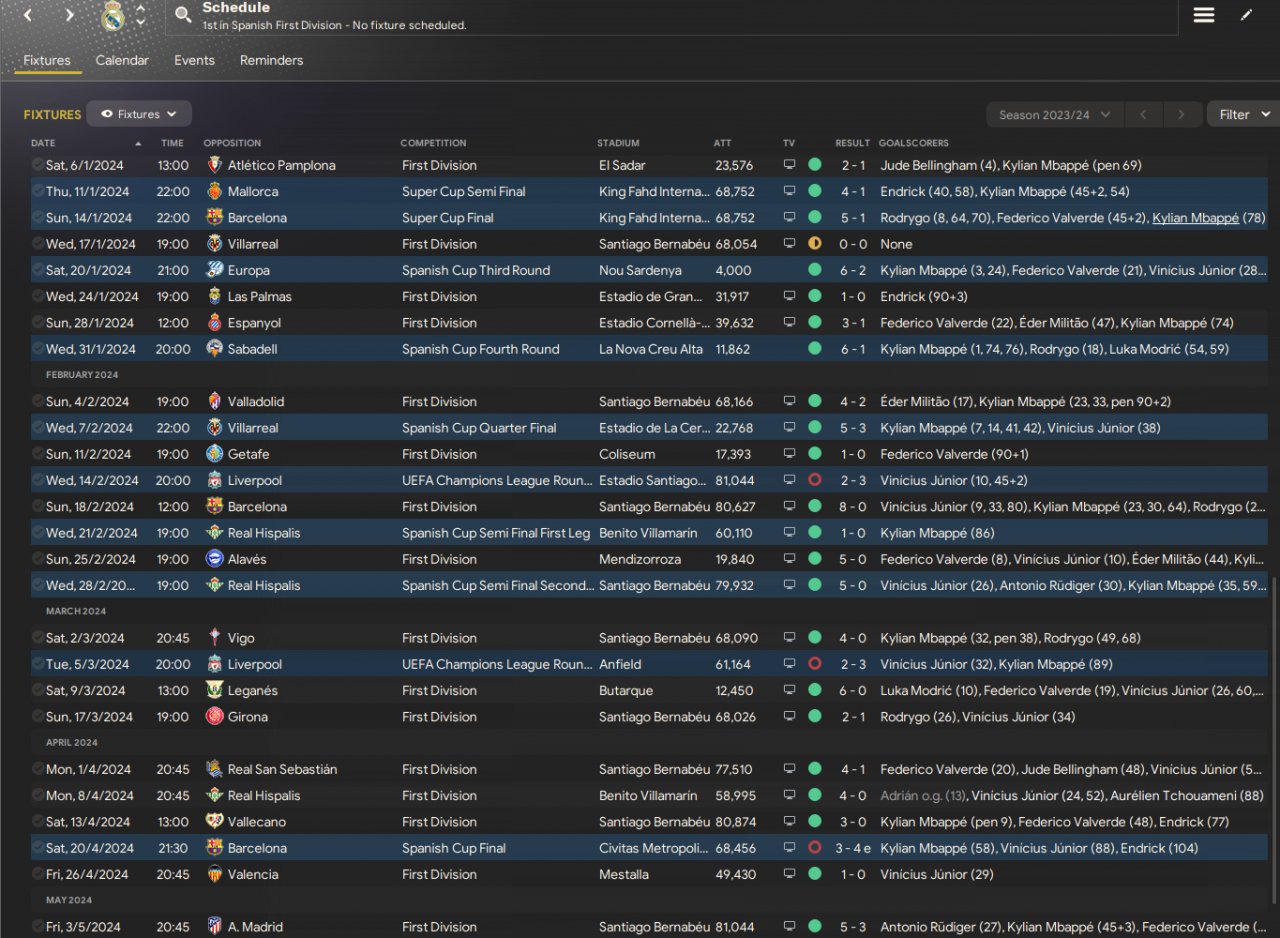Click the Adrián o.g. (13) goalscorer

[924, 796]
